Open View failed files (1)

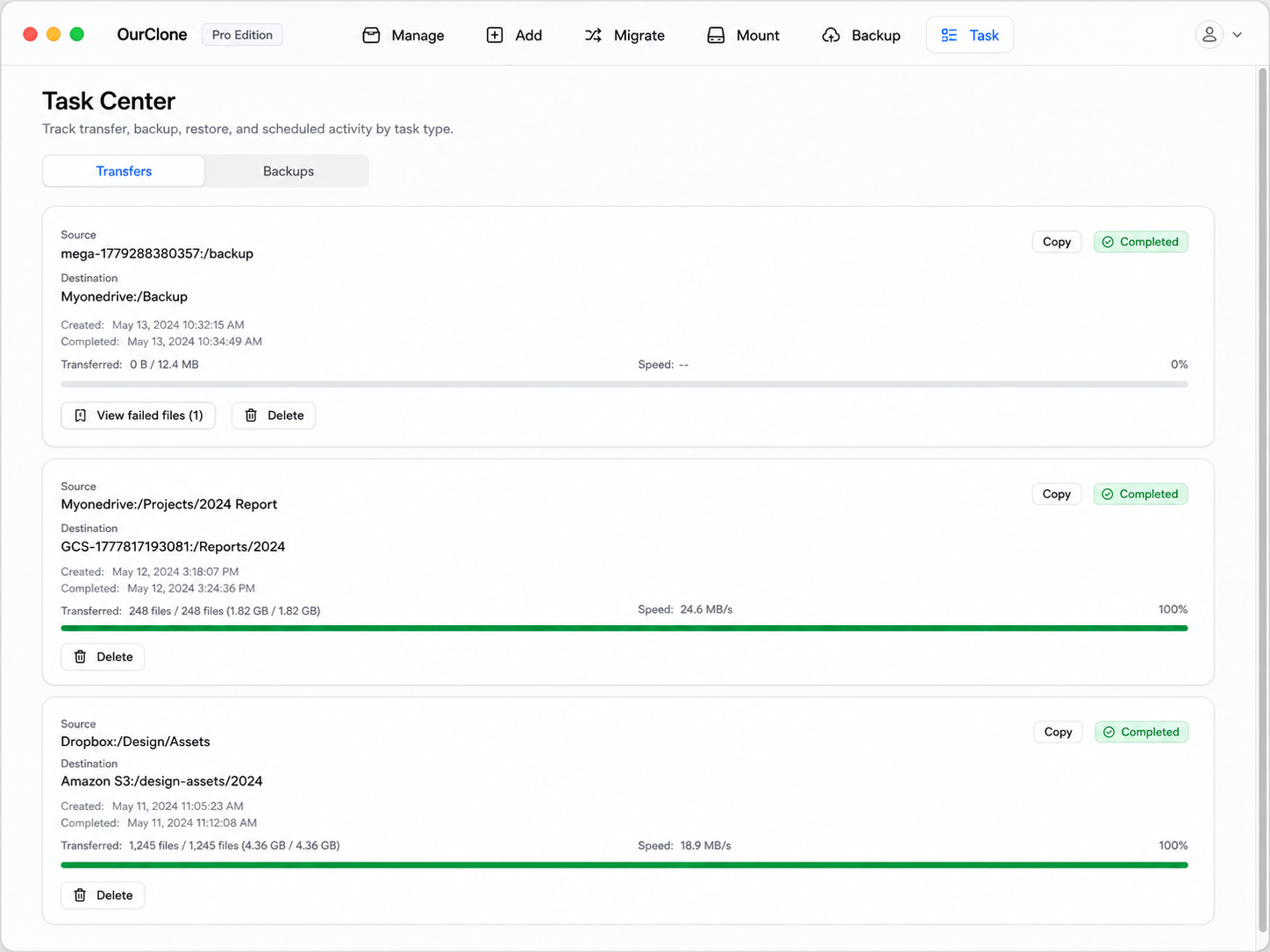click(138, 416)
